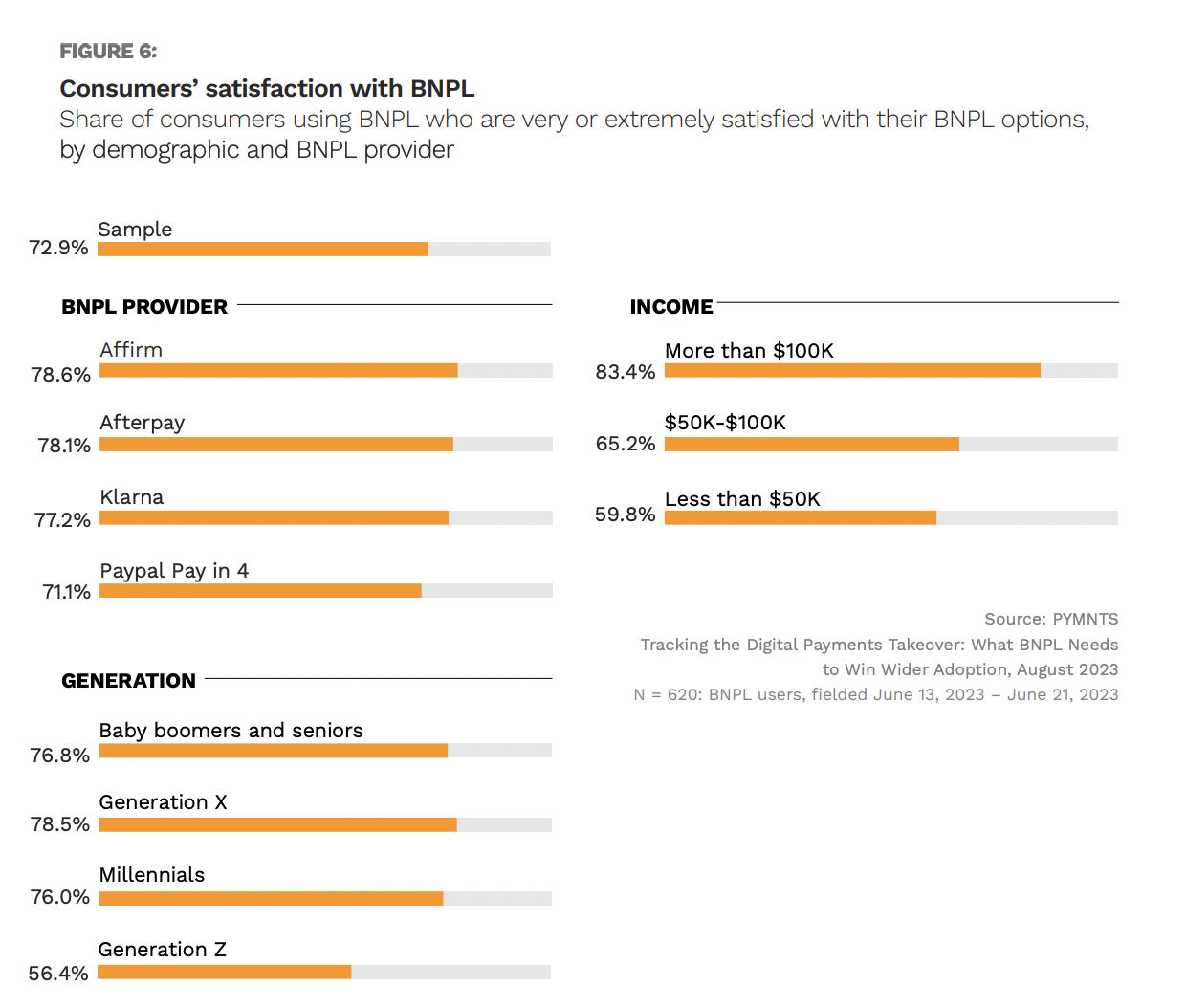Select the Less than $50K bar
The image size is (1186, 1008).
[x=801, y=518]
